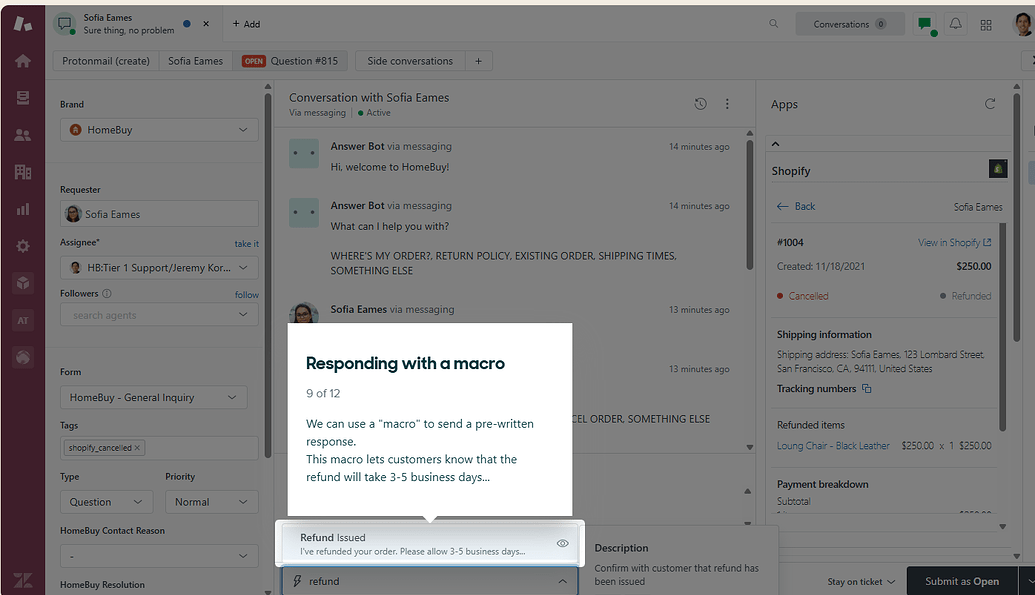Open the Followers search agents dropdown
The width and height of the screenshot is (1035, 595).
pos(159,315)
